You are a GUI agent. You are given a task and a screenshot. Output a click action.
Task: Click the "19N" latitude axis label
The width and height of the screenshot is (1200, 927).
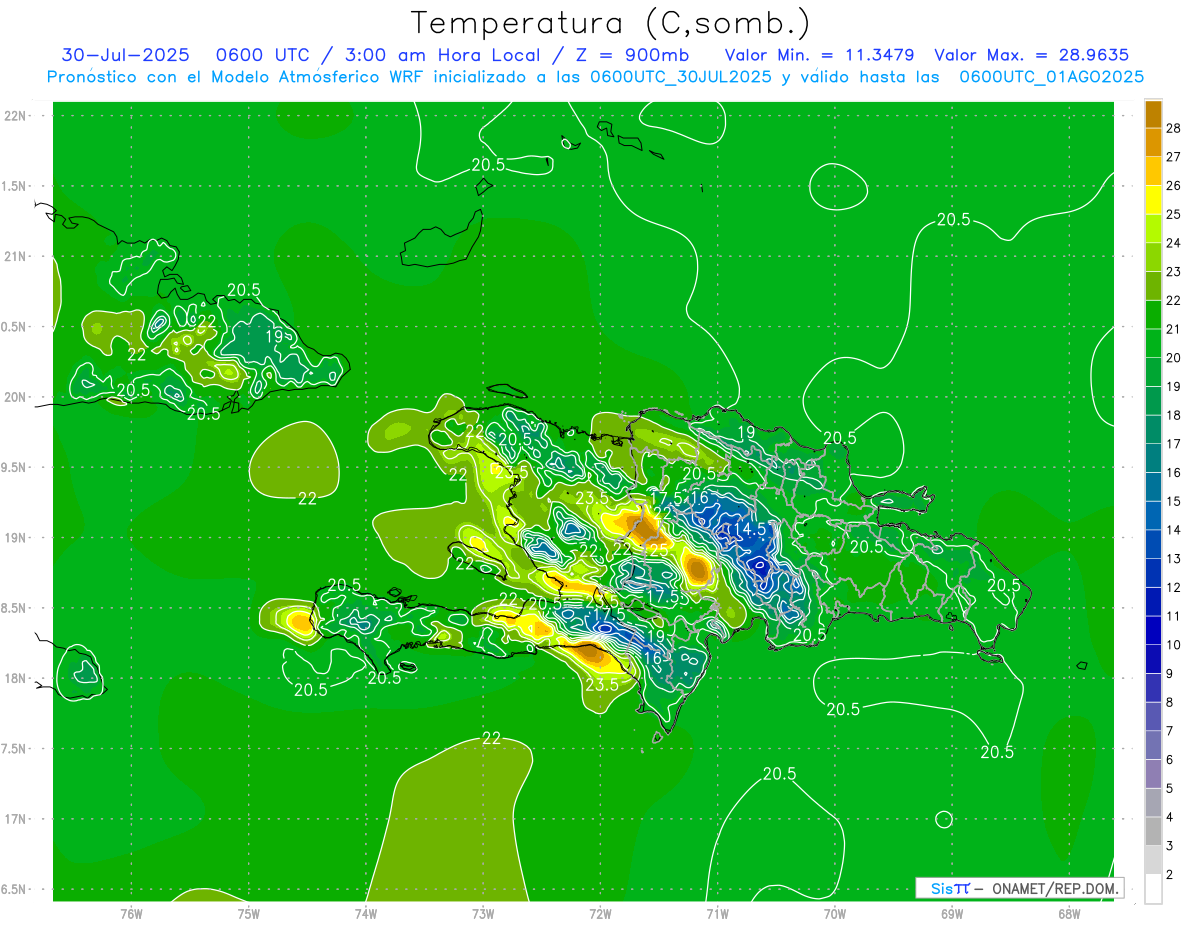pyautogui.click(x=17, y=538)
